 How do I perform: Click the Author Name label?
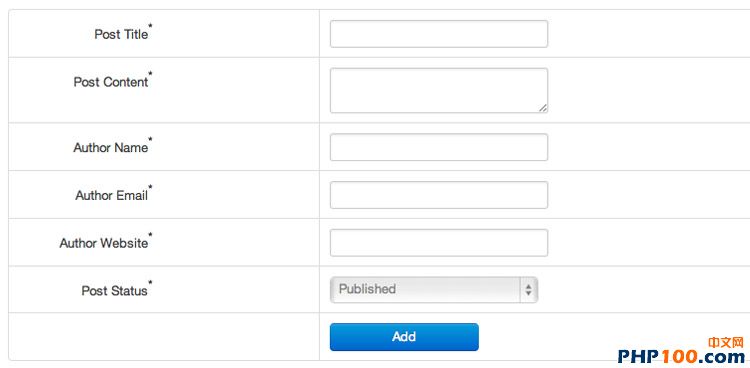pos(110,147)
